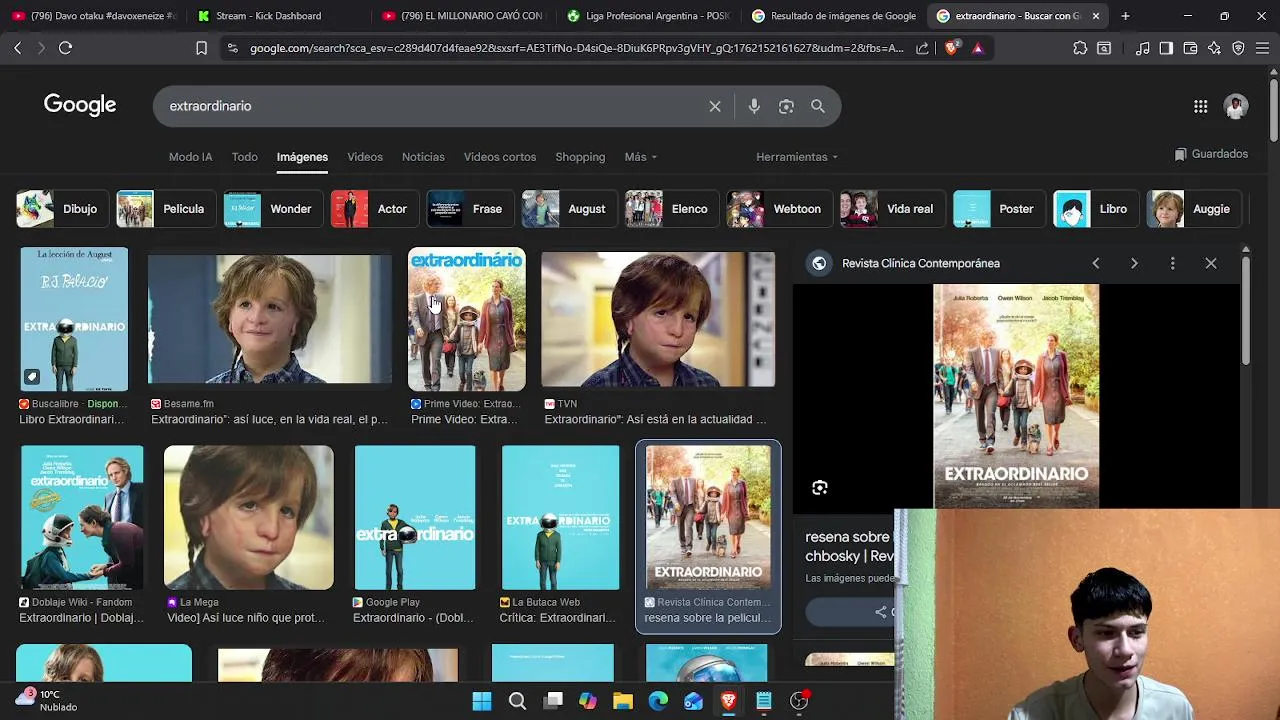Filter by Libro chip

click(1094, 209)
